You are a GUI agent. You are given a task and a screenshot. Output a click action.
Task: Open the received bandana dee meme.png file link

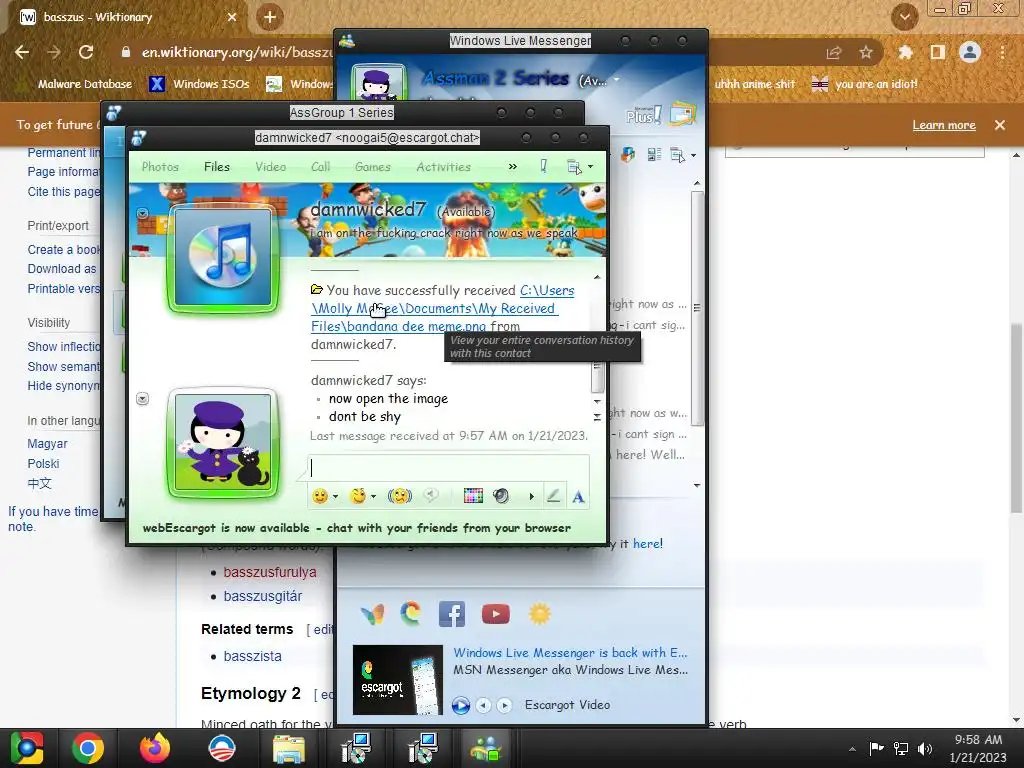pyautogui.click(x=434, y=308)
